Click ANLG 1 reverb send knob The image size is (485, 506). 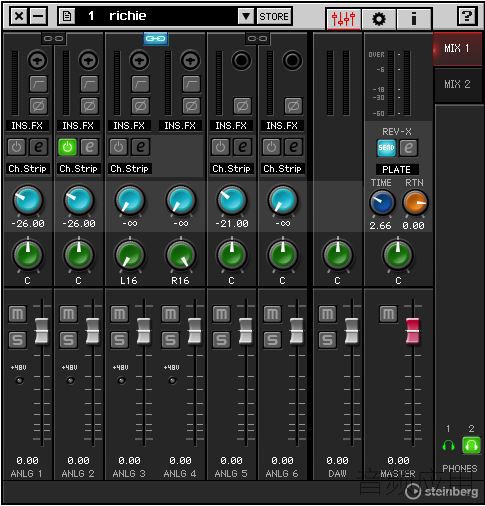(28, 201)
